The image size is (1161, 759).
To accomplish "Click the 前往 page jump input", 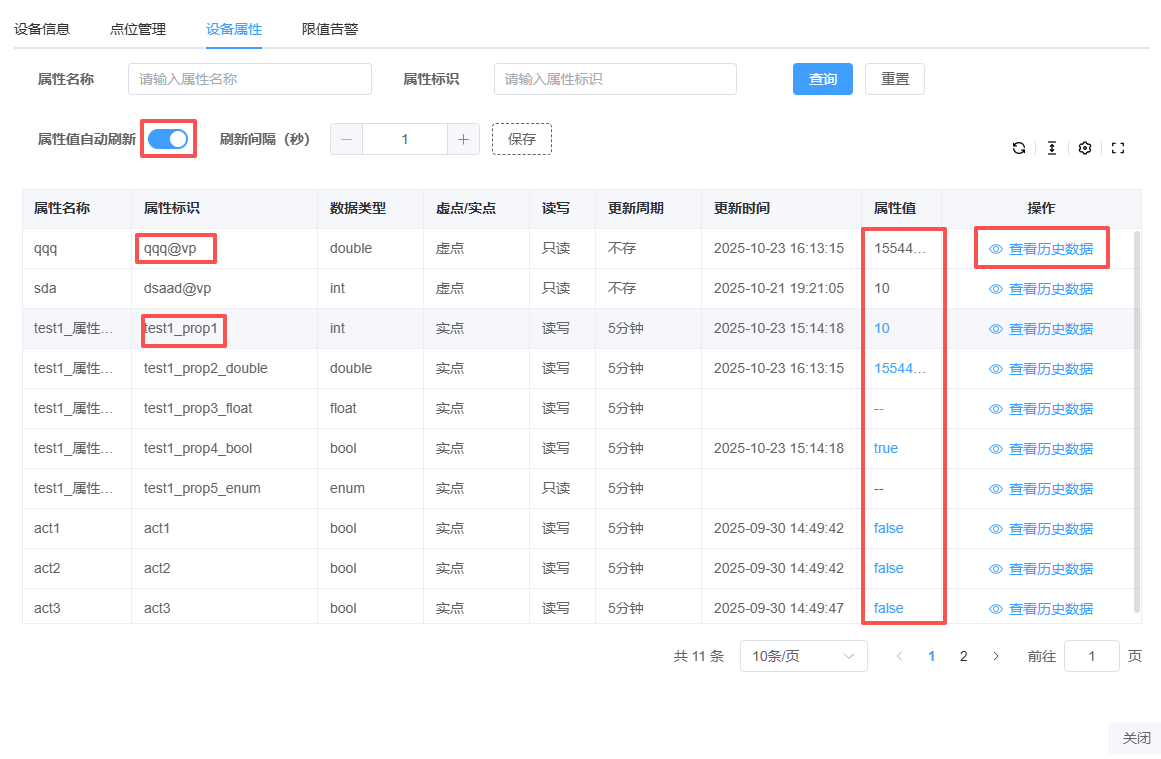I will click(x=1091, y=656).
